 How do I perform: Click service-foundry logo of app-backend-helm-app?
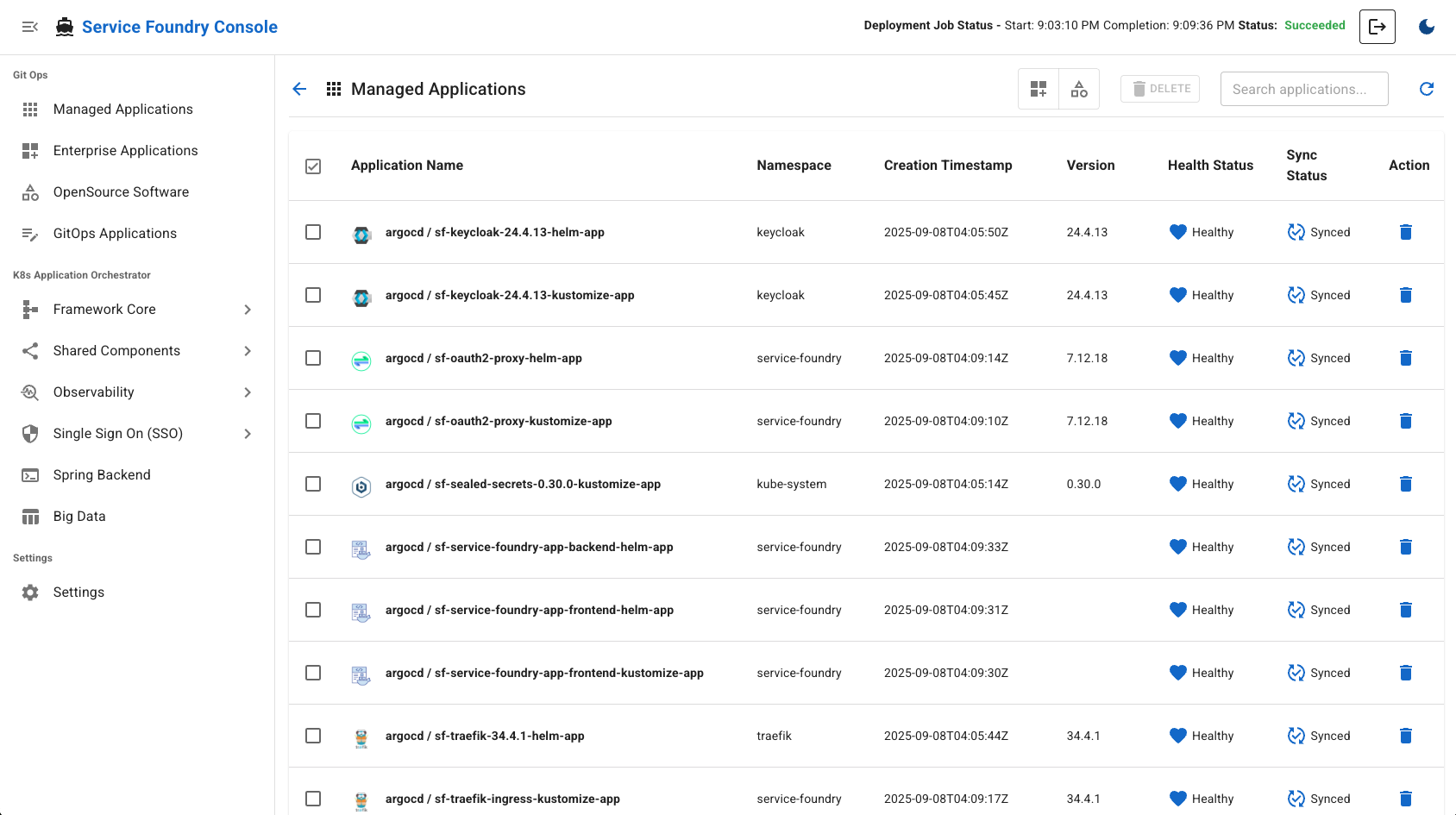(361, 549)
